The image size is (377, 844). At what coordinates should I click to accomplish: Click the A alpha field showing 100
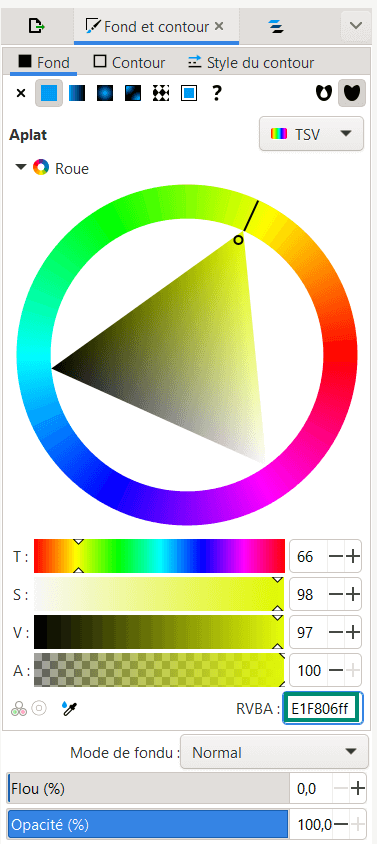(309, 670)
